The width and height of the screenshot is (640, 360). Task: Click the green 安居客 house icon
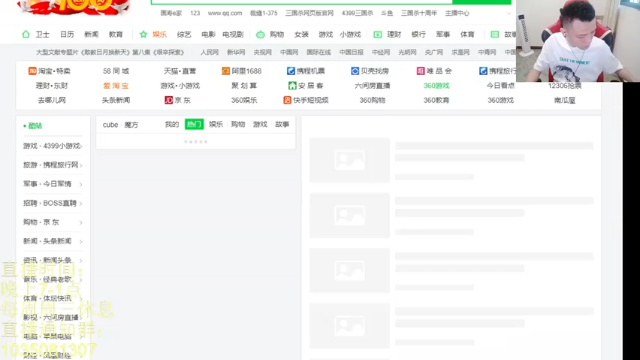292,86
